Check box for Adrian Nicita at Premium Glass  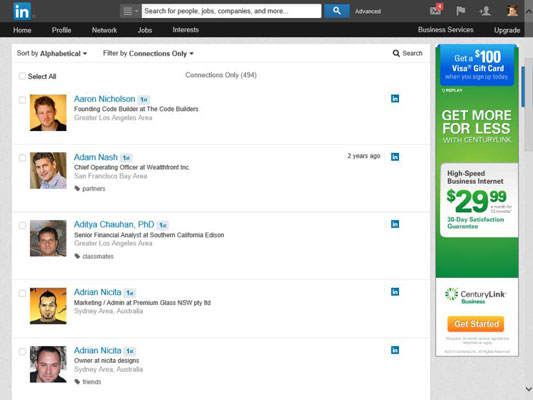click(x=22, y=293)
